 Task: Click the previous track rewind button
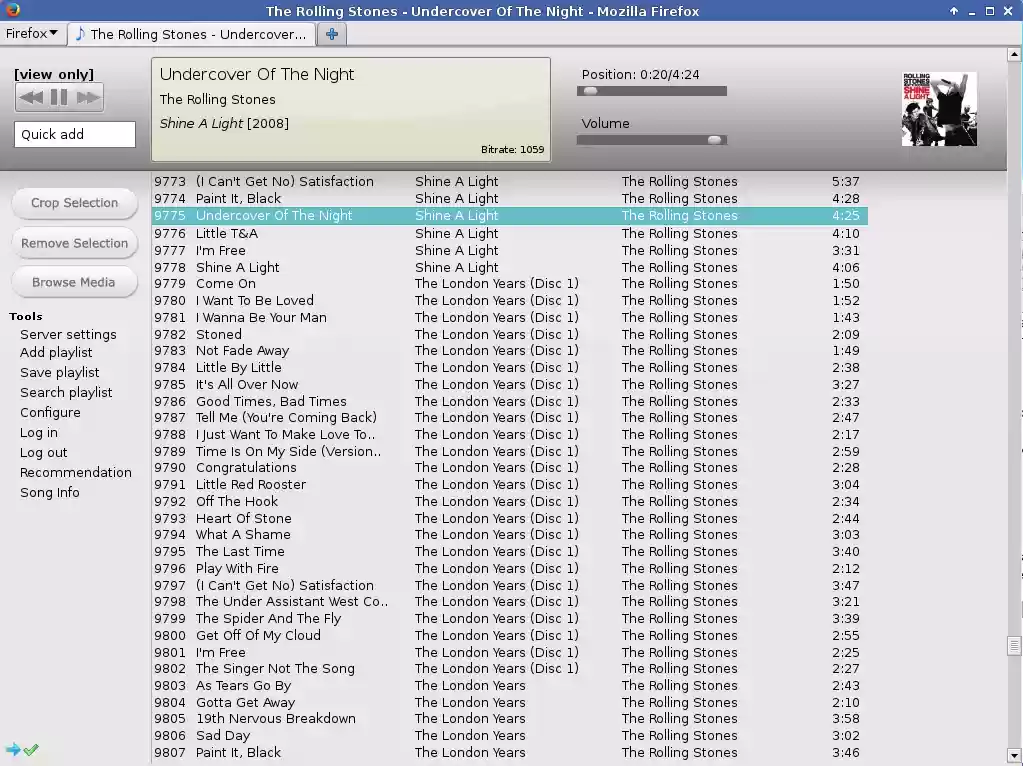click(31, 97)
